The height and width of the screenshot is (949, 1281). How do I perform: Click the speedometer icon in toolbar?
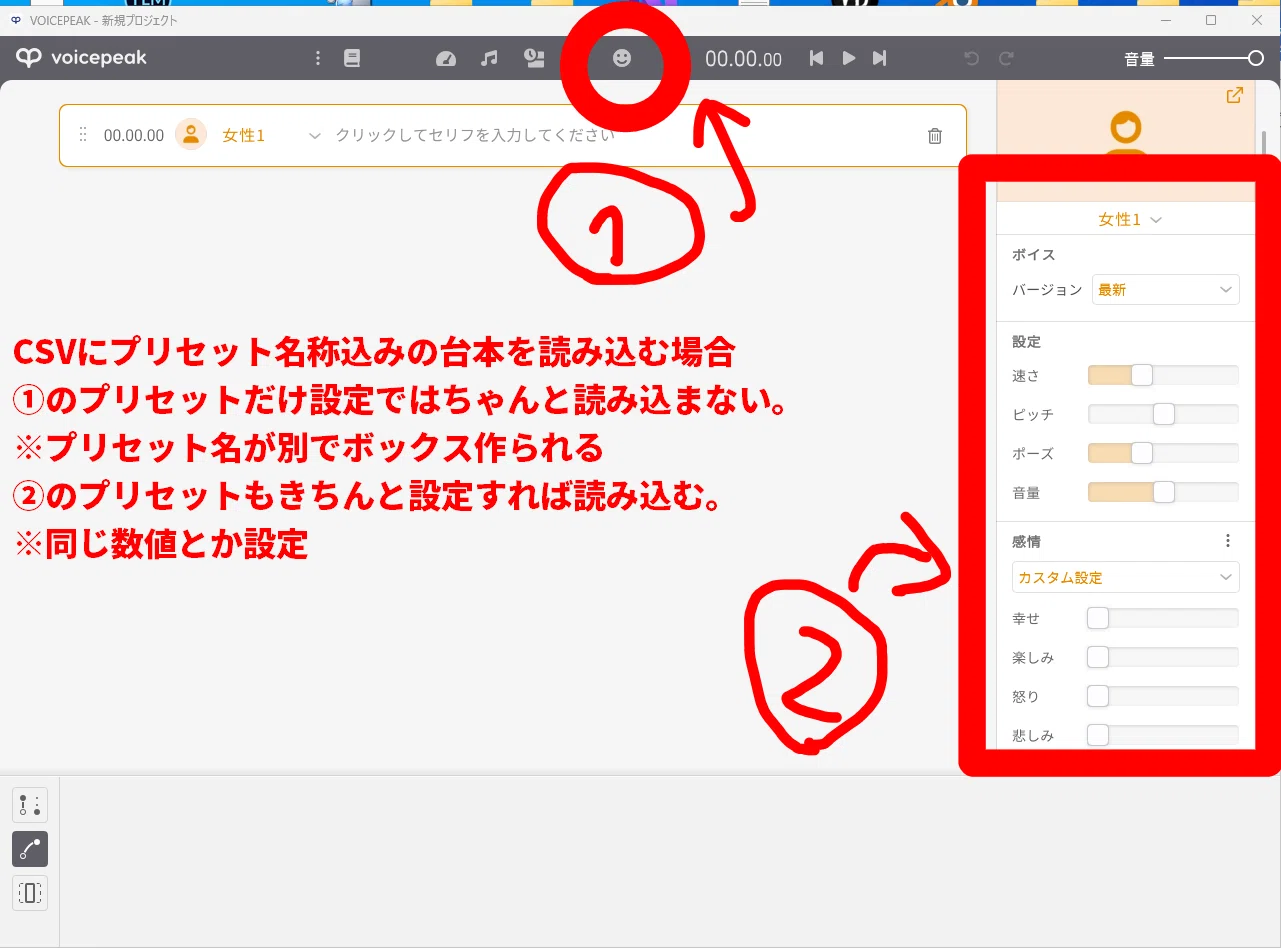(446, 58)
